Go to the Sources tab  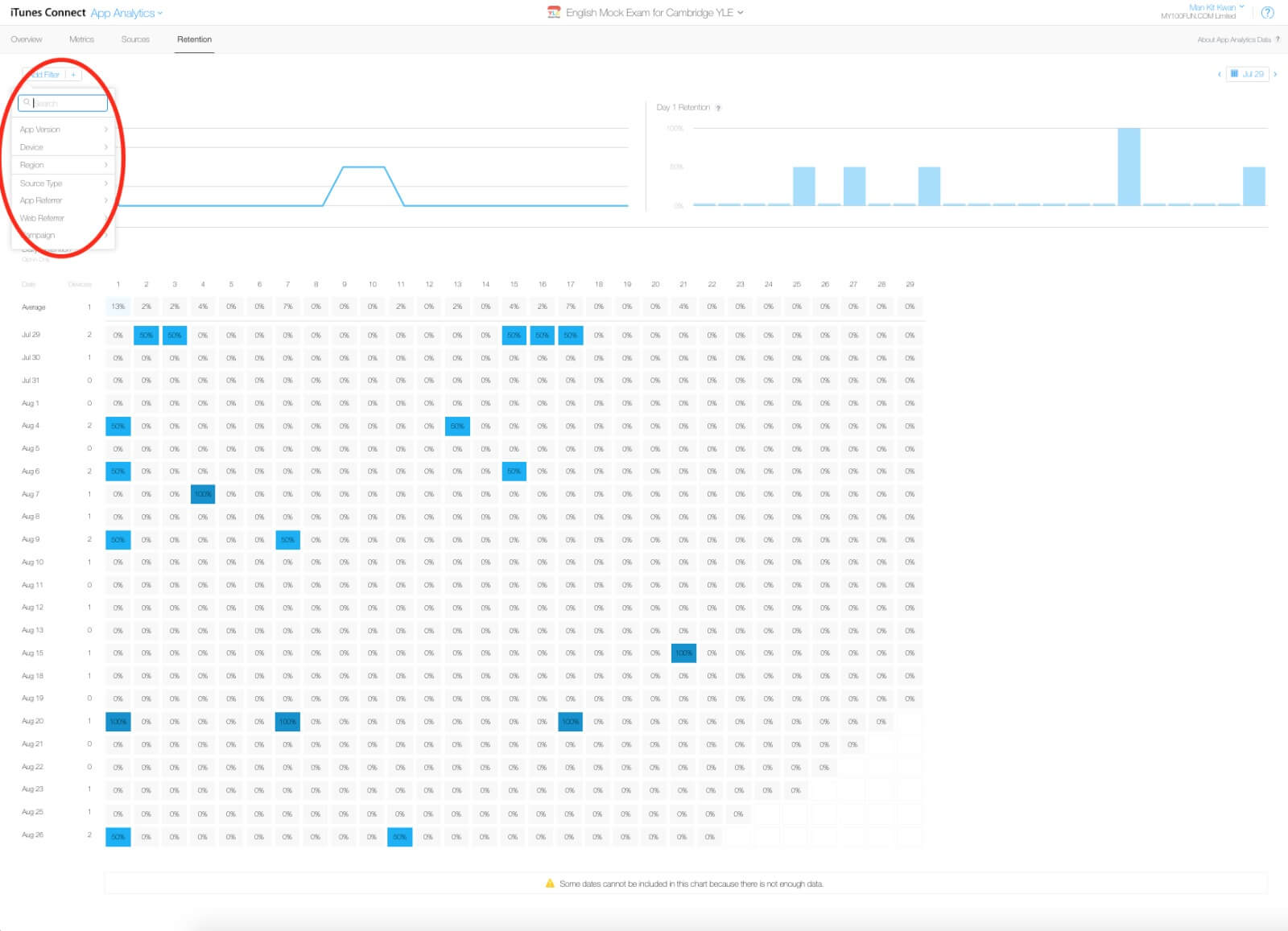pyautogui.click(x=135, y=39)
